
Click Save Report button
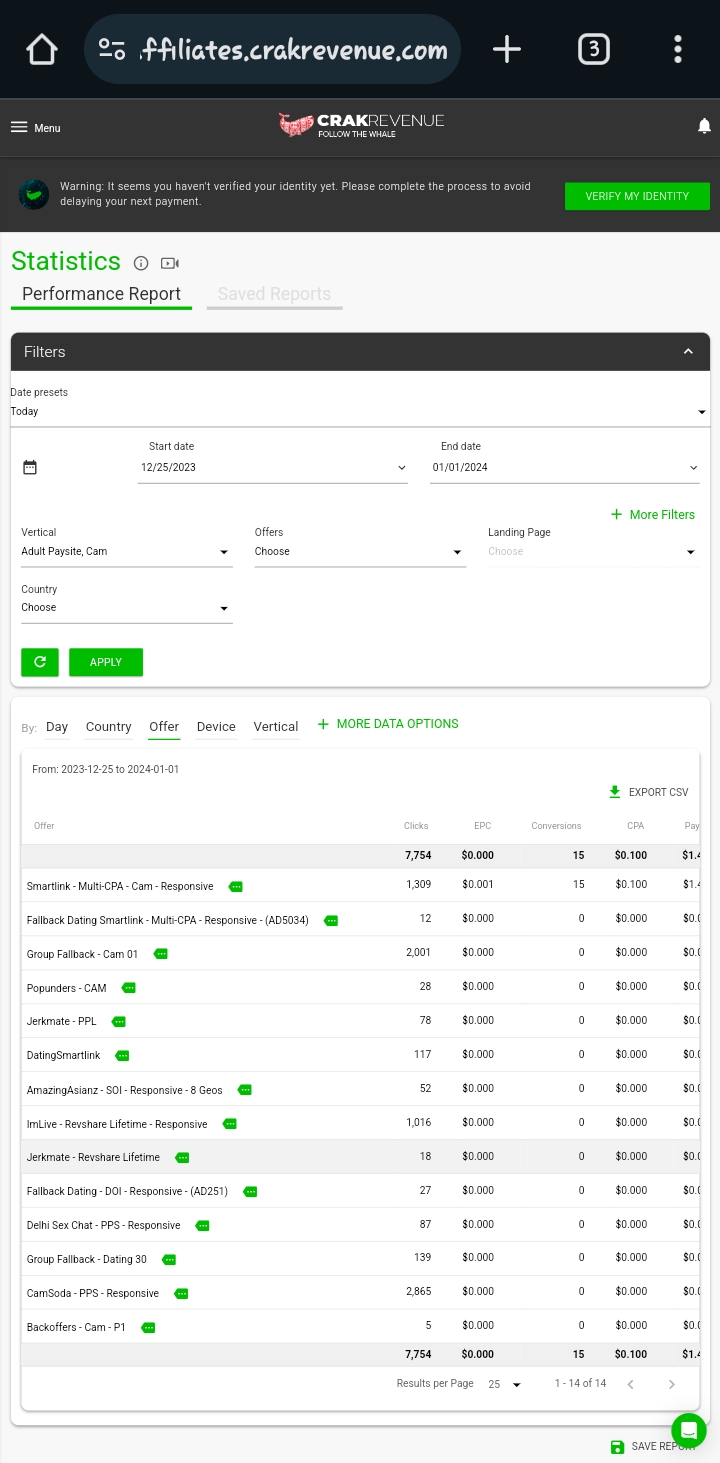point(653,1447)
